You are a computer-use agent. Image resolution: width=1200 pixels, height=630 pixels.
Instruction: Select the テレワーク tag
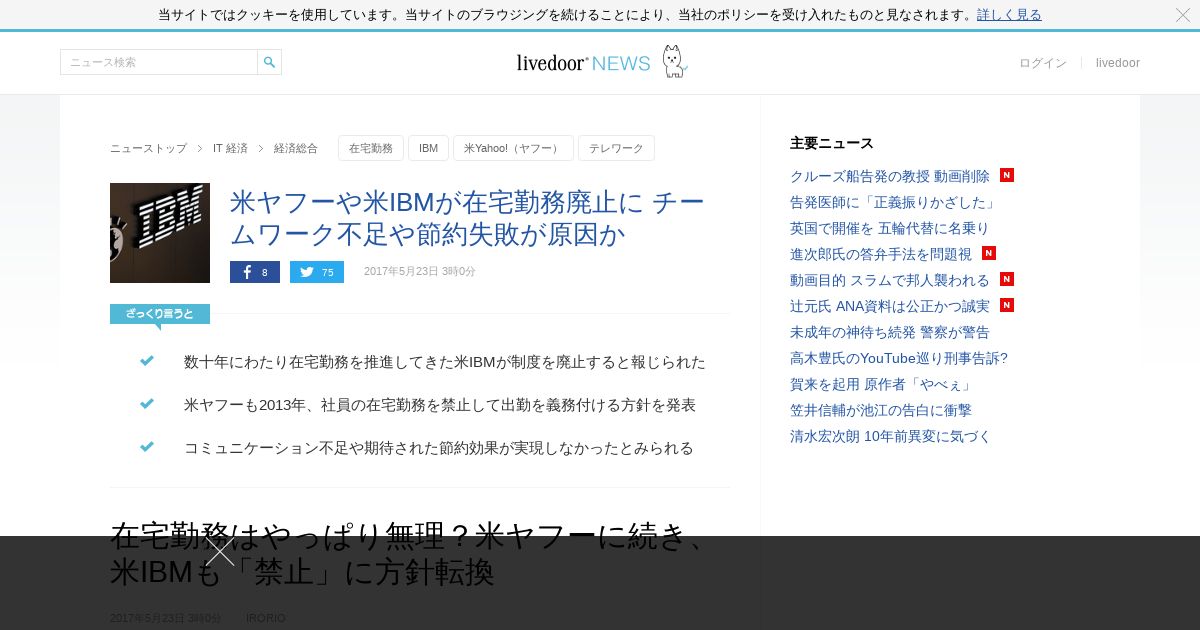click(x=616, y=148)
